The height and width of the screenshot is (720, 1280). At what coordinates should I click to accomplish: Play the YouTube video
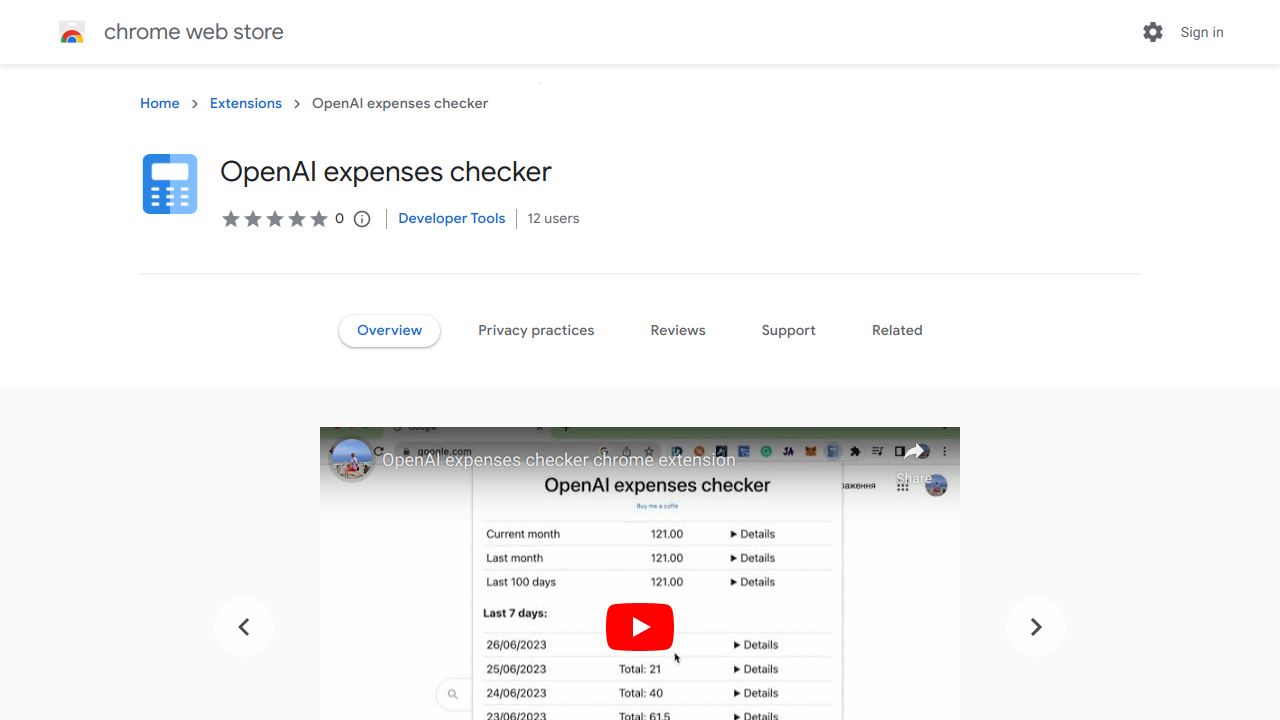tap(640, 627)
